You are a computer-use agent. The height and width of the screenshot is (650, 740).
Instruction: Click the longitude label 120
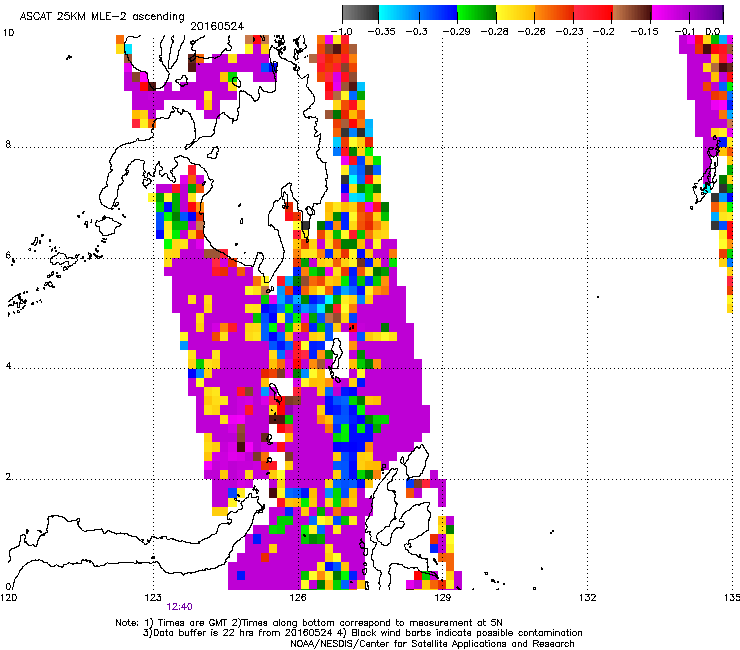click(x=8, y=598)
